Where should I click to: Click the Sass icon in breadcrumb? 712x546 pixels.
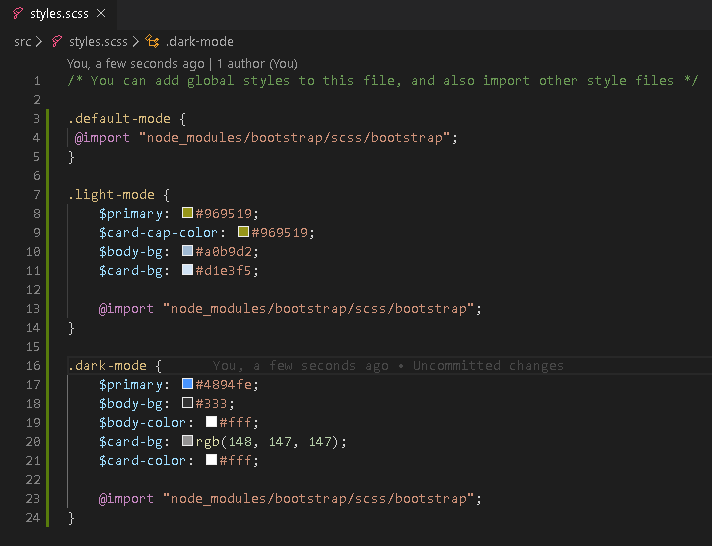(58, 42)
